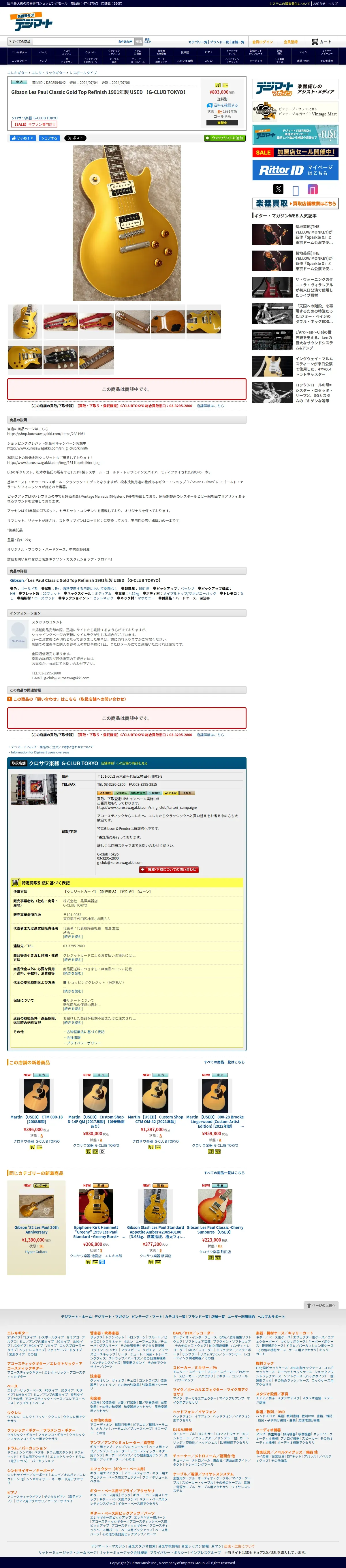The height and width of the screenshot is (1568, 346).
Task: Select gallery thumbnail showing the mahogany neck back
Action: 132,322
